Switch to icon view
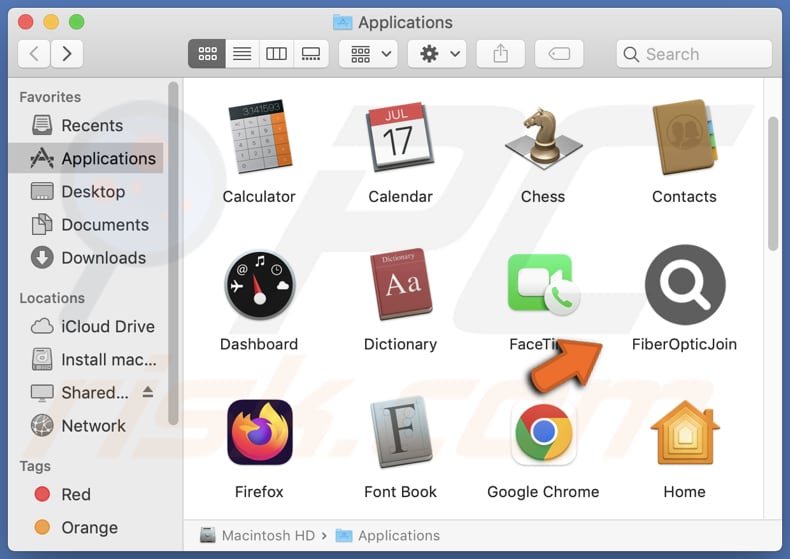Screen dimensions: 790x559 [x=207, y=53]
